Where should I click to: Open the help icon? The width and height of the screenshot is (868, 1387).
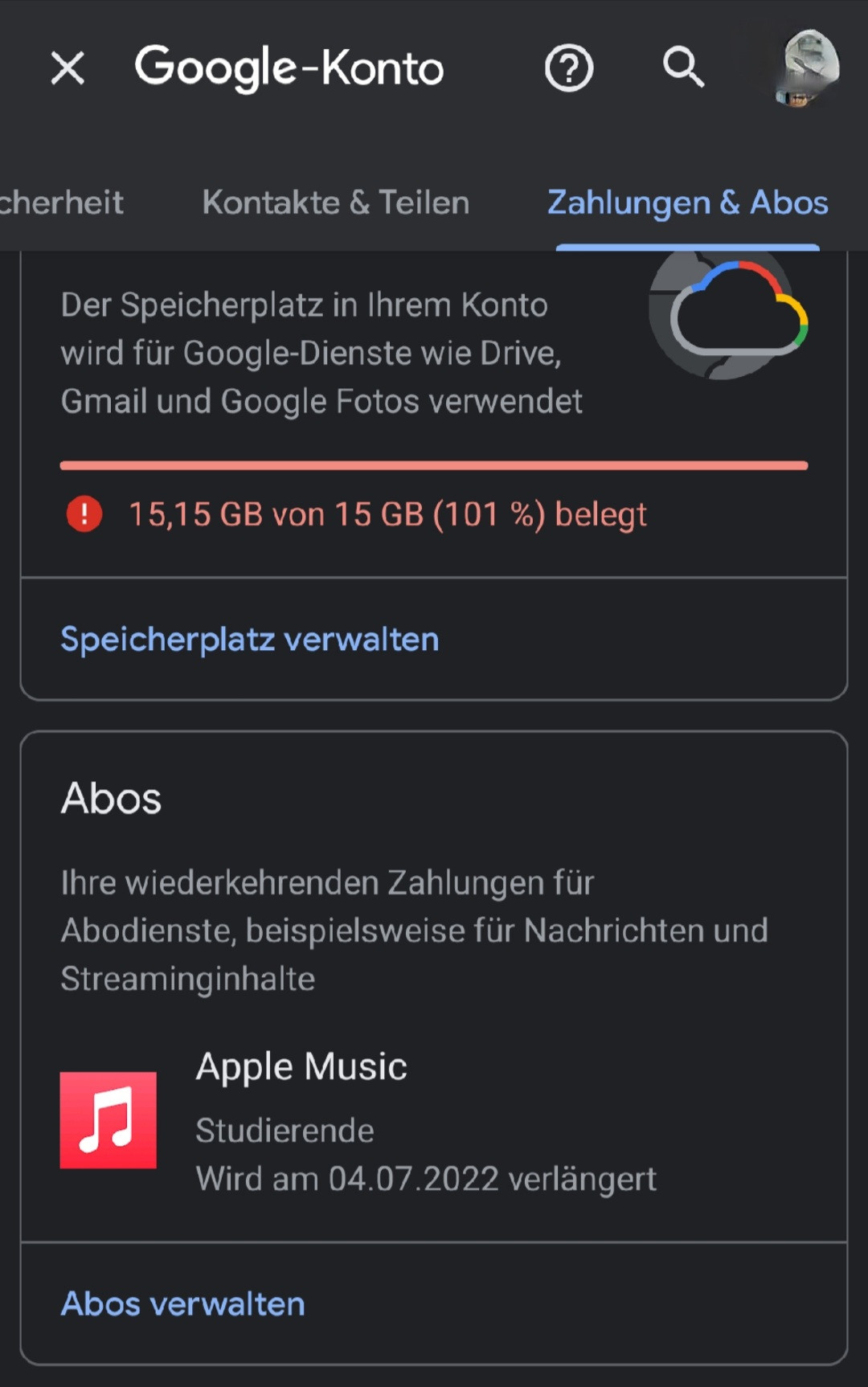pos(569,68)
